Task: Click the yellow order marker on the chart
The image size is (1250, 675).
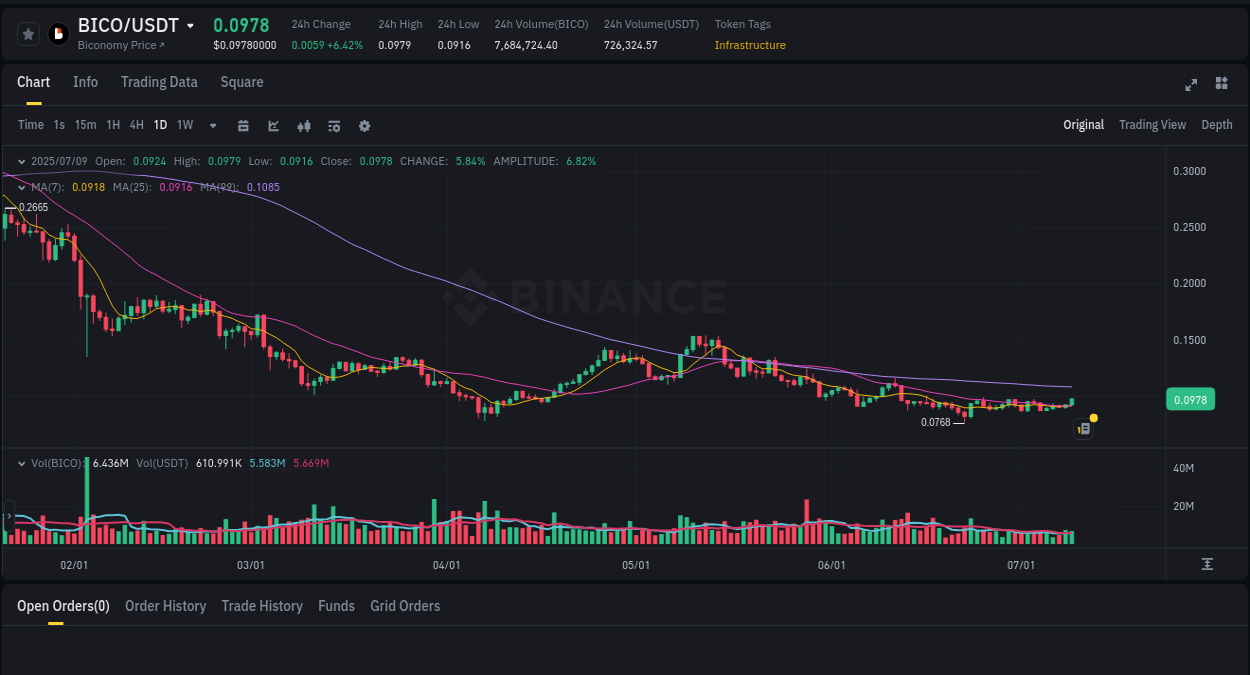Action: click(x=1094, y=417)
